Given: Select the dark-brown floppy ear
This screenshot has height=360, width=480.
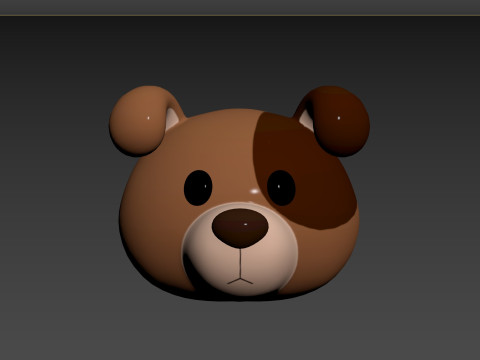Looking at the screenshot, I should click(x=337, y=121).
